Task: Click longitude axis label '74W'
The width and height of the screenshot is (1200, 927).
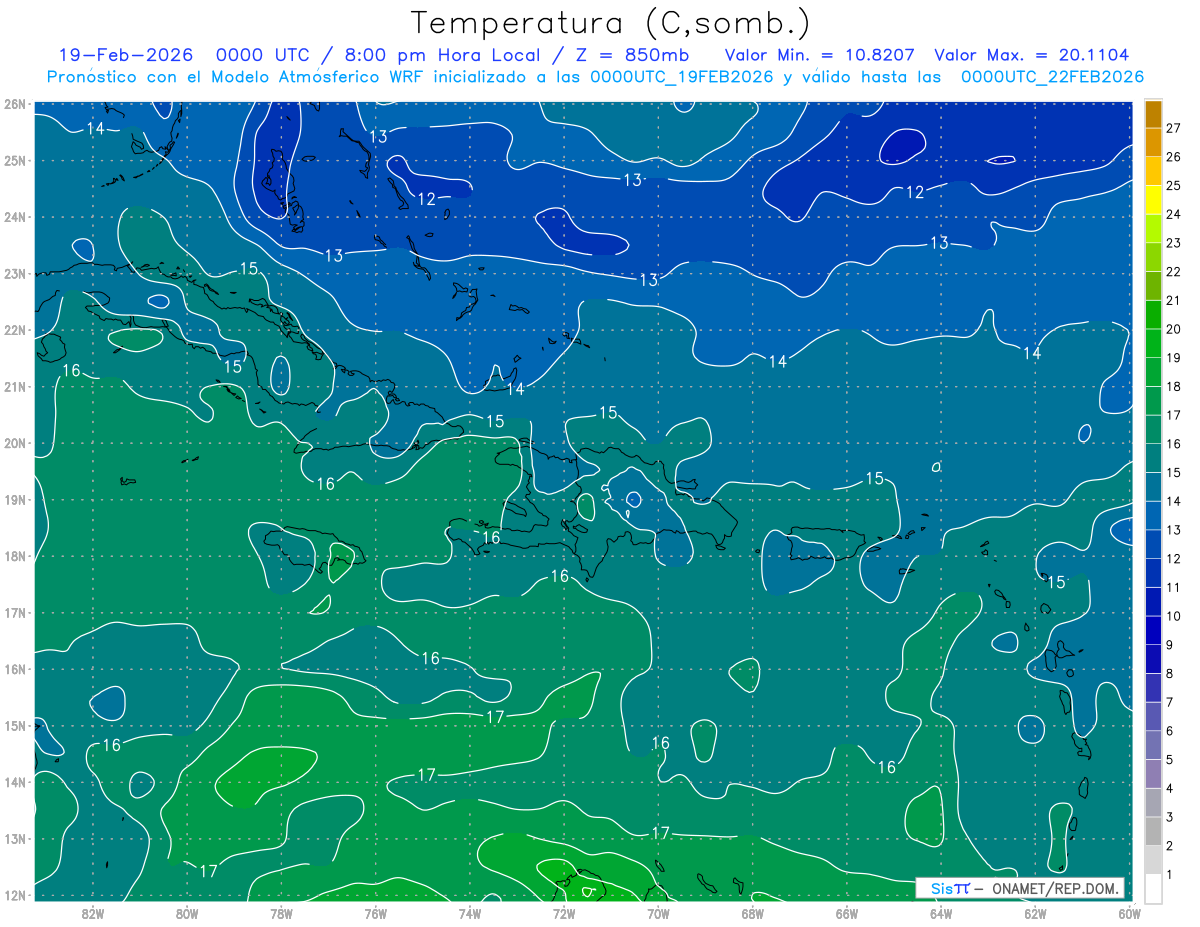Action: pyautogui.click(x=470, y=912)
